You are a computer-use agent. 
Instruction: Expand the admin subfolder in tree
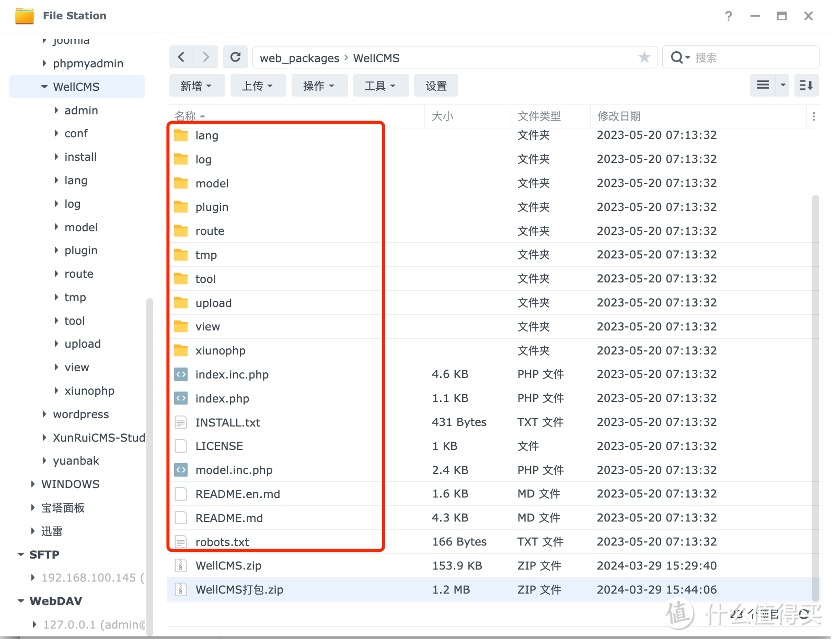click(x=56, y=110)
